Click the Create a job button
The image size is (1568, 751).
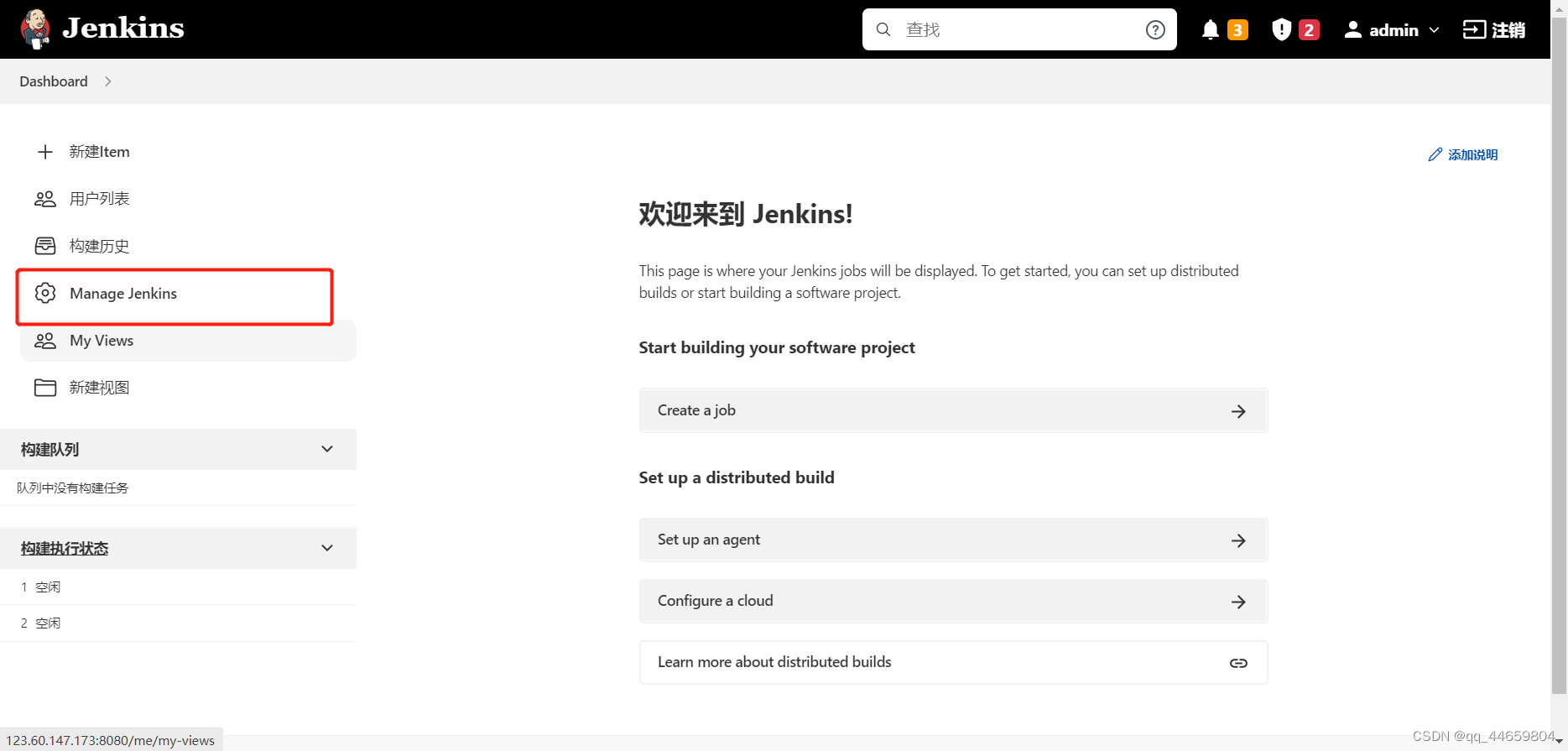(x=953, y=410)
